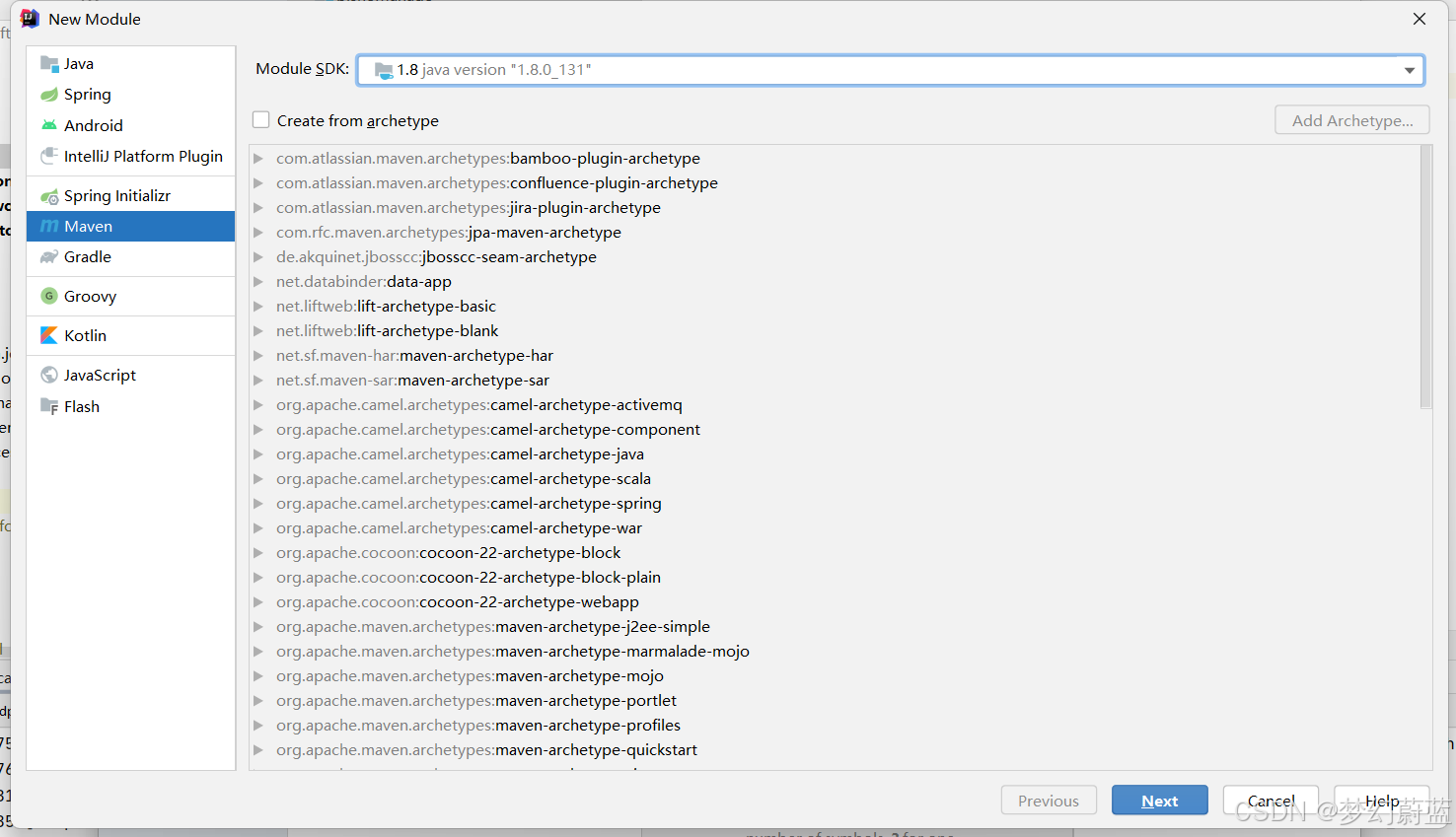Click the JavaScript globe icon
This screenshot has height=837, width=1456.
tap(49, 375)
